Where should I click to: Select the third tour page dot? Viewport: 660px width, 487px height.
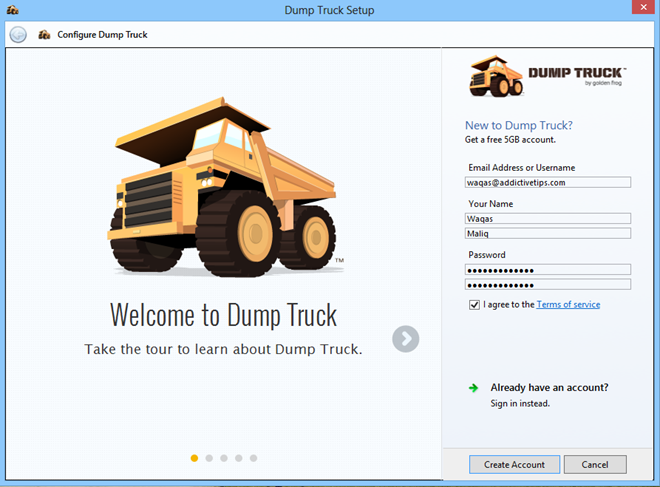click(x=224, y=458)
